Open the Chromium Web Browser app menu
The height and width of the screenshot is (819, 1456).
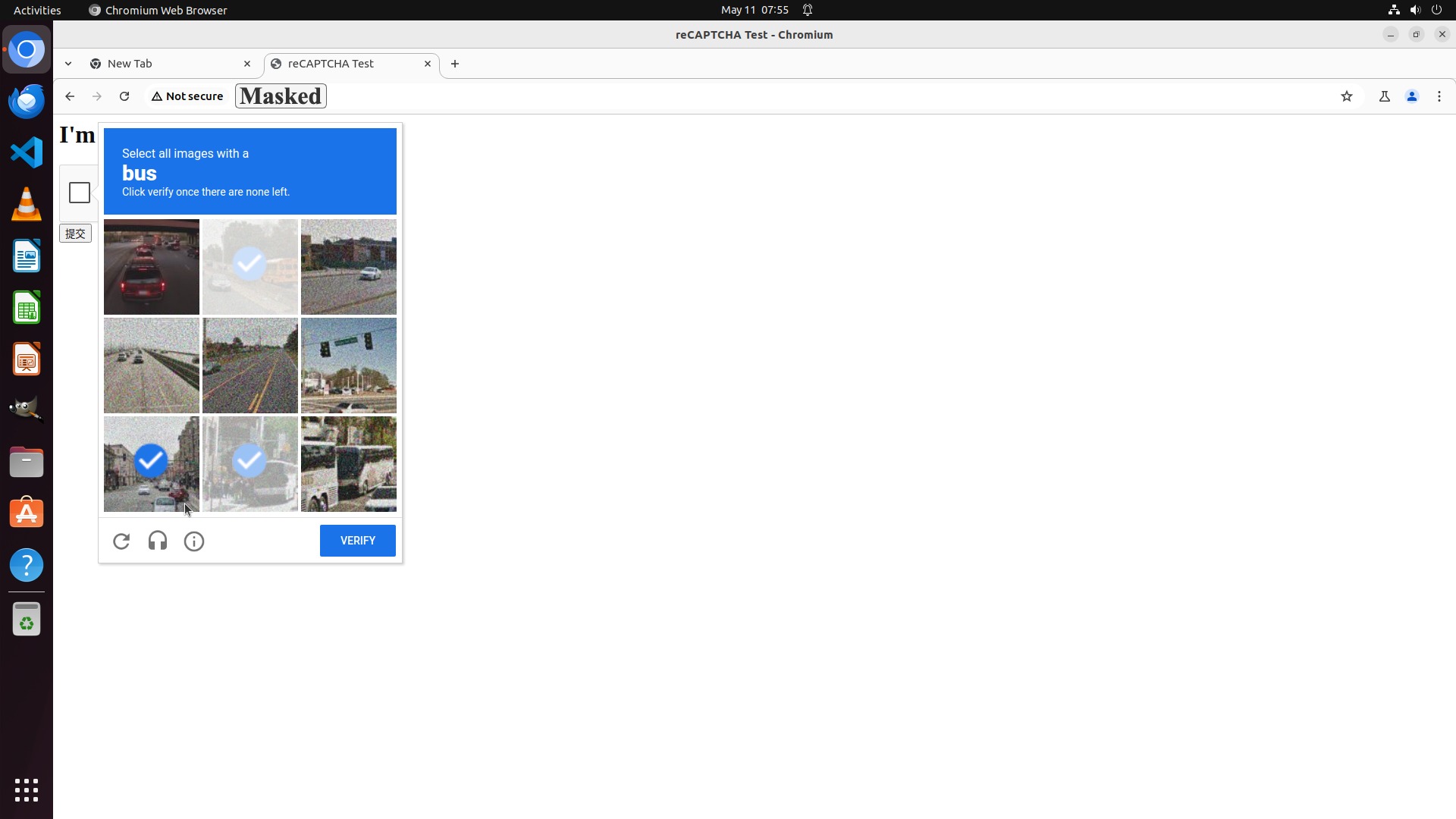(x=158, y=10)
